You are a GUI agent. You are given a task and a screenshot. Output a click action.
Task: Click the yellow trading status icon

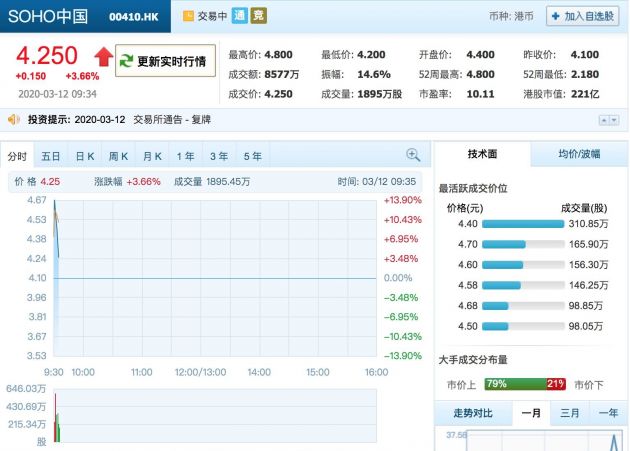pyautogui.click(x=188, y=16)
